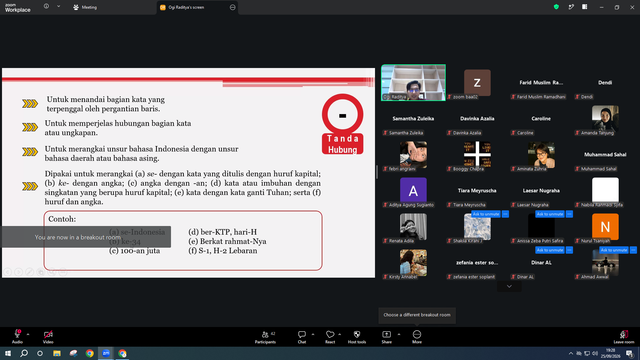Click febri angraini's profile picture
This screenshot has width=640, height=360.
413,154
